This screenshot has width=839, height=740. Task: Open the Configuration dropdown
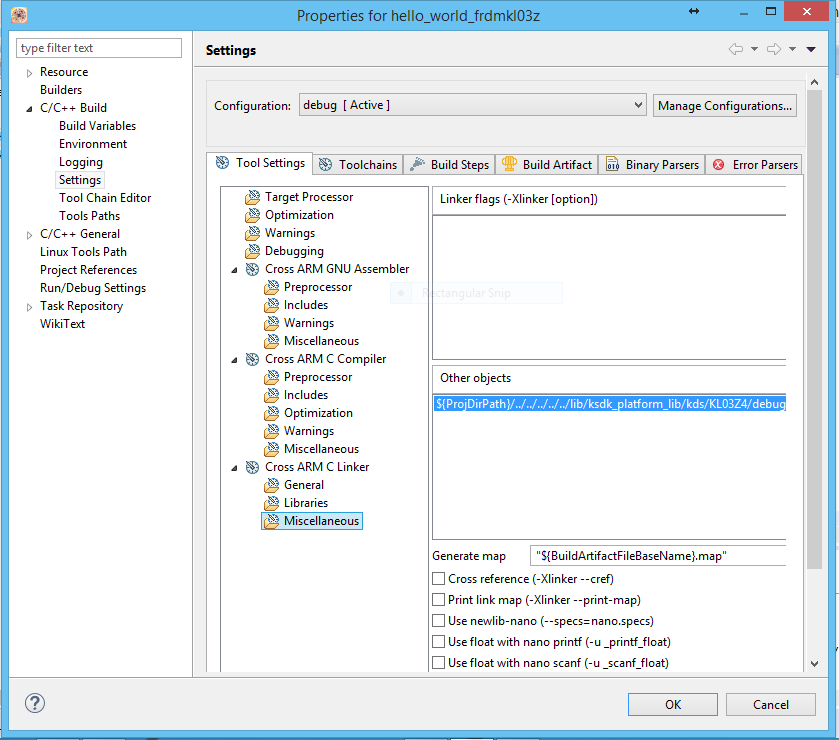472,105
